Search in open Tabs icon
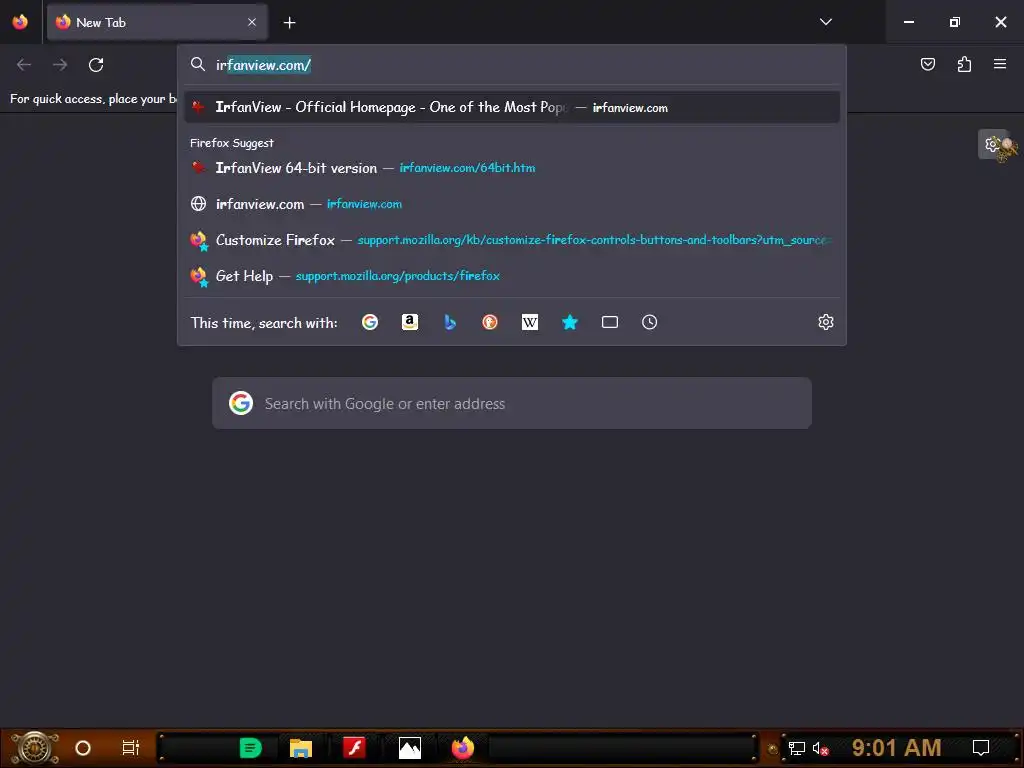This screenshot has height=768, width=1024. pos(609,322)
